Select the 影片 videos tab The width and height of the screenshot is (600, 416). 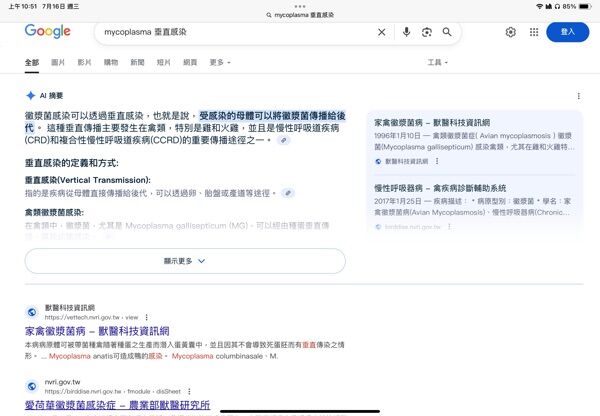84,62
